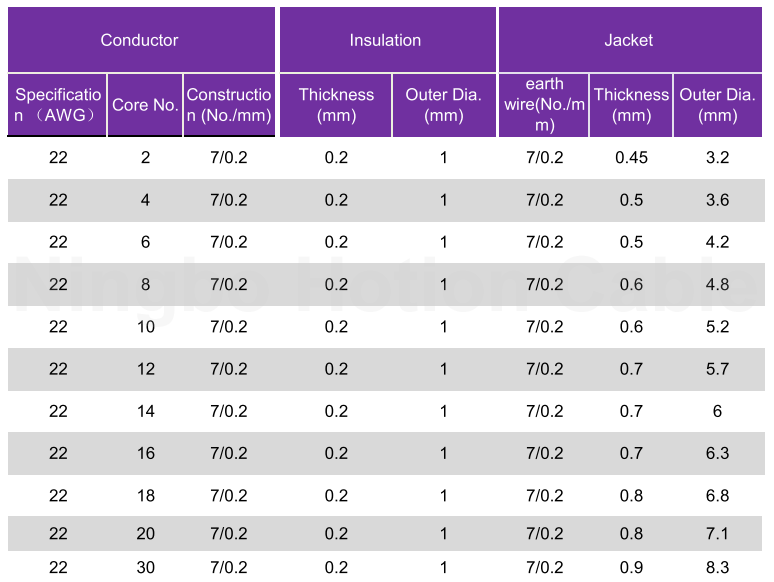
Task: Click the Construction (No./mm) column header
Action: pyautogui.click(x=229, y=105)
